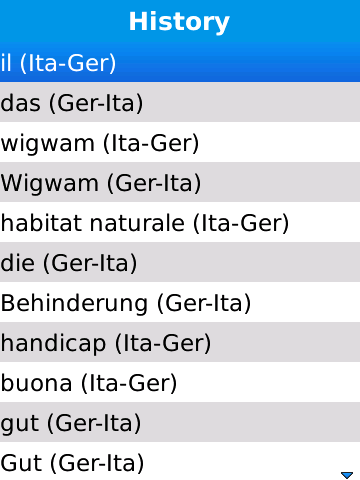Select lowercase 'gut (Ger-Ita)' entry

click(180, 422)
